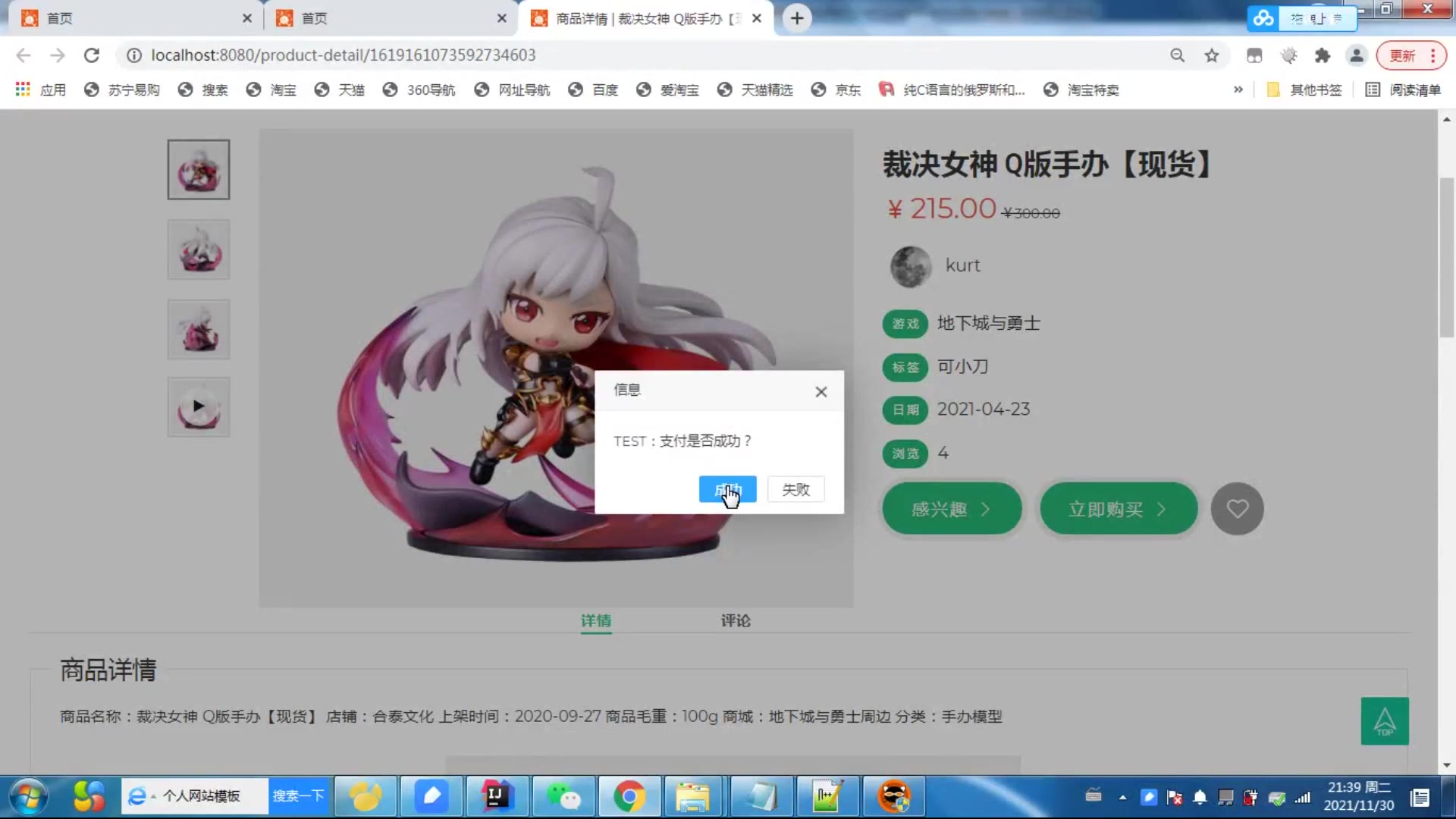This screenshot has height=819, width=1456.
Task: Open IntelliJ IDEA from the taskbar
Action: point(497,796)
